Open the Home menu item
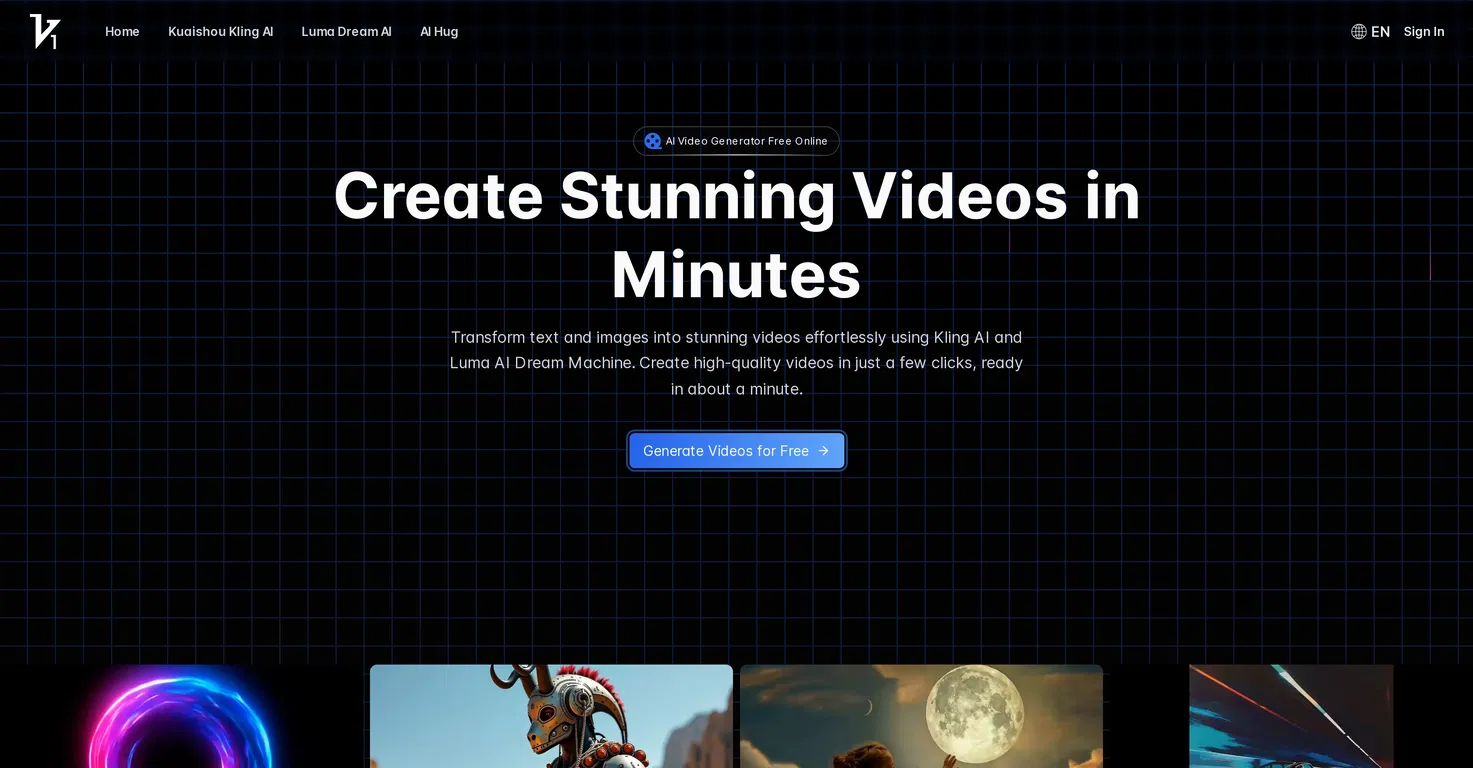The image size is (1473, 768). (x=122, y=32)
